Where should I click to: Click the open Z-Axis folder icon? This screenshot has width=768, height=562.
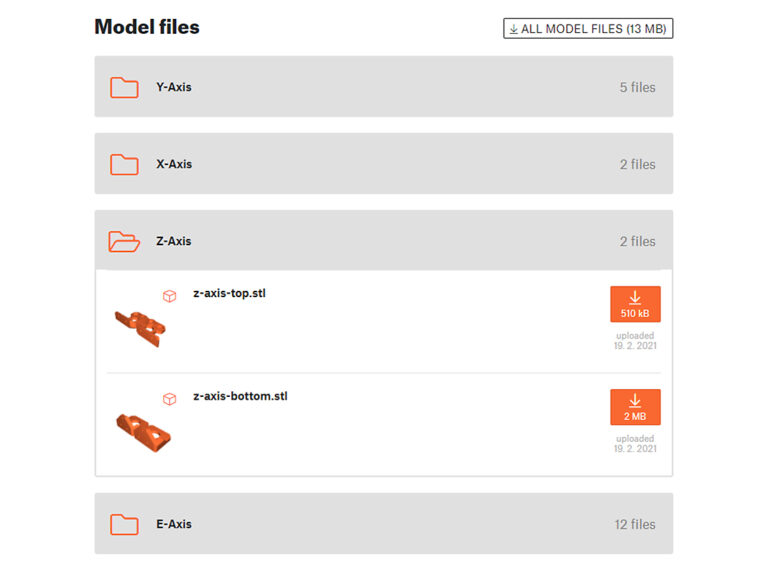124,241
